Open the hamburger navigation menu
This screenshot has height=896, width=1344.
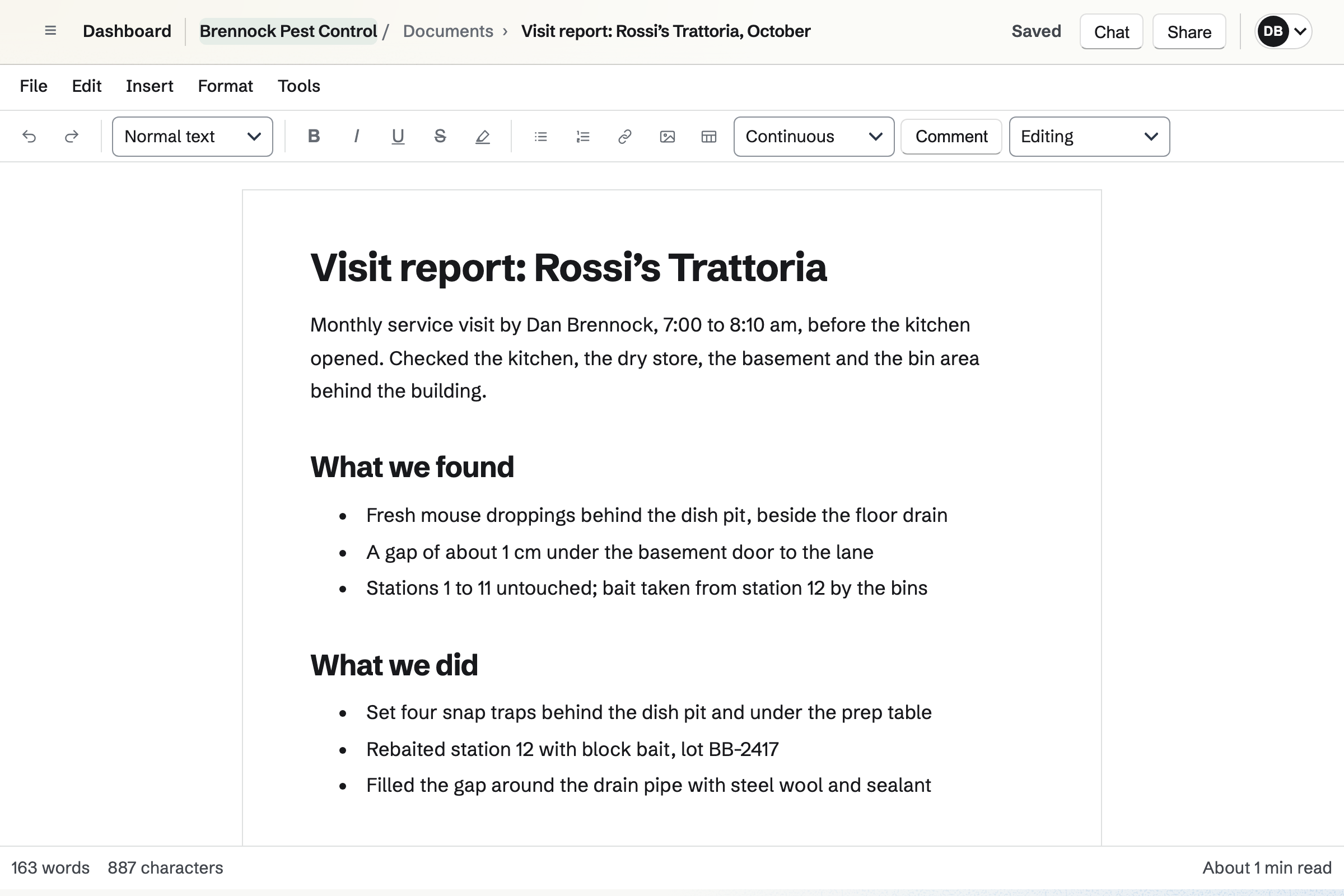coord(50,31)
